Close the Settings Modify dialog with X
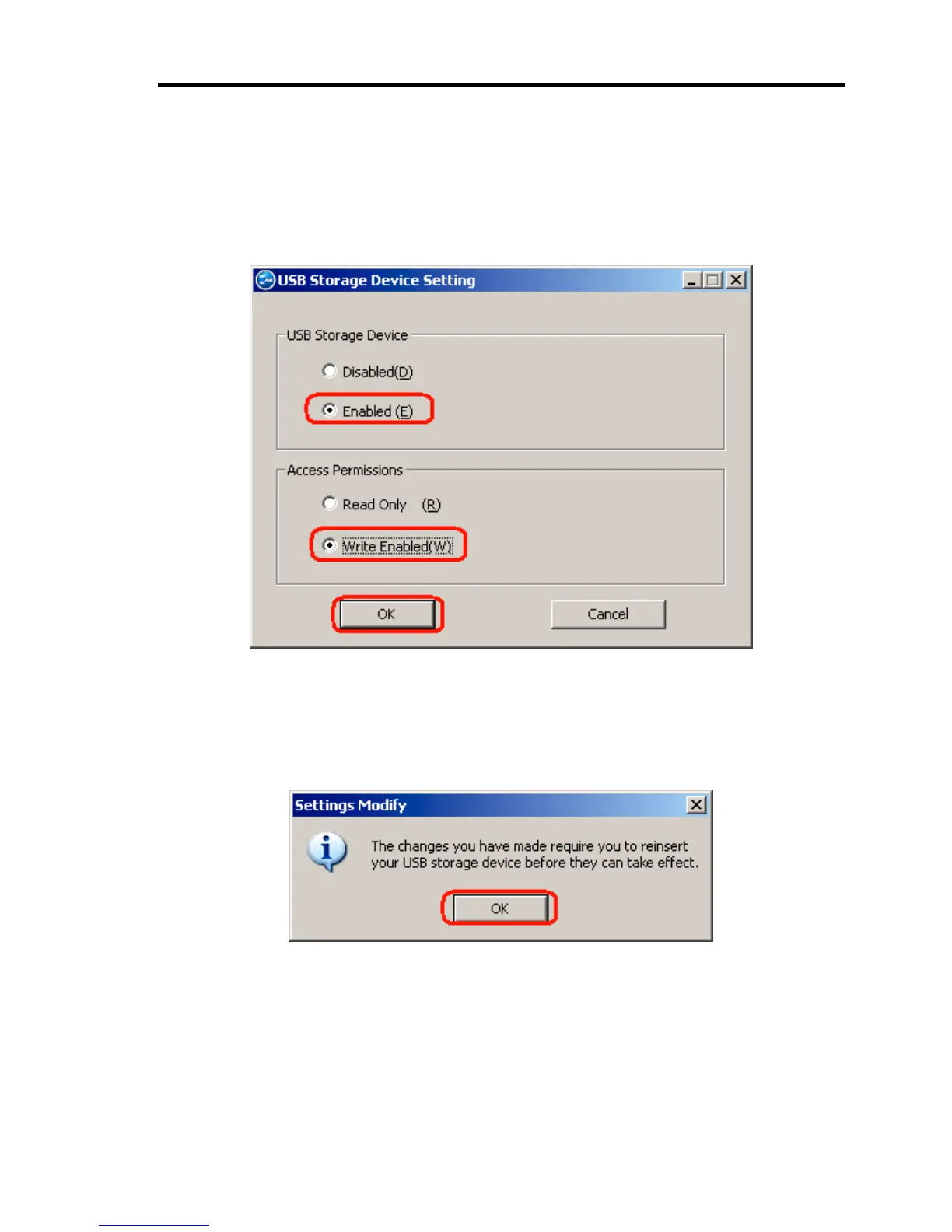 pos(697,805)
